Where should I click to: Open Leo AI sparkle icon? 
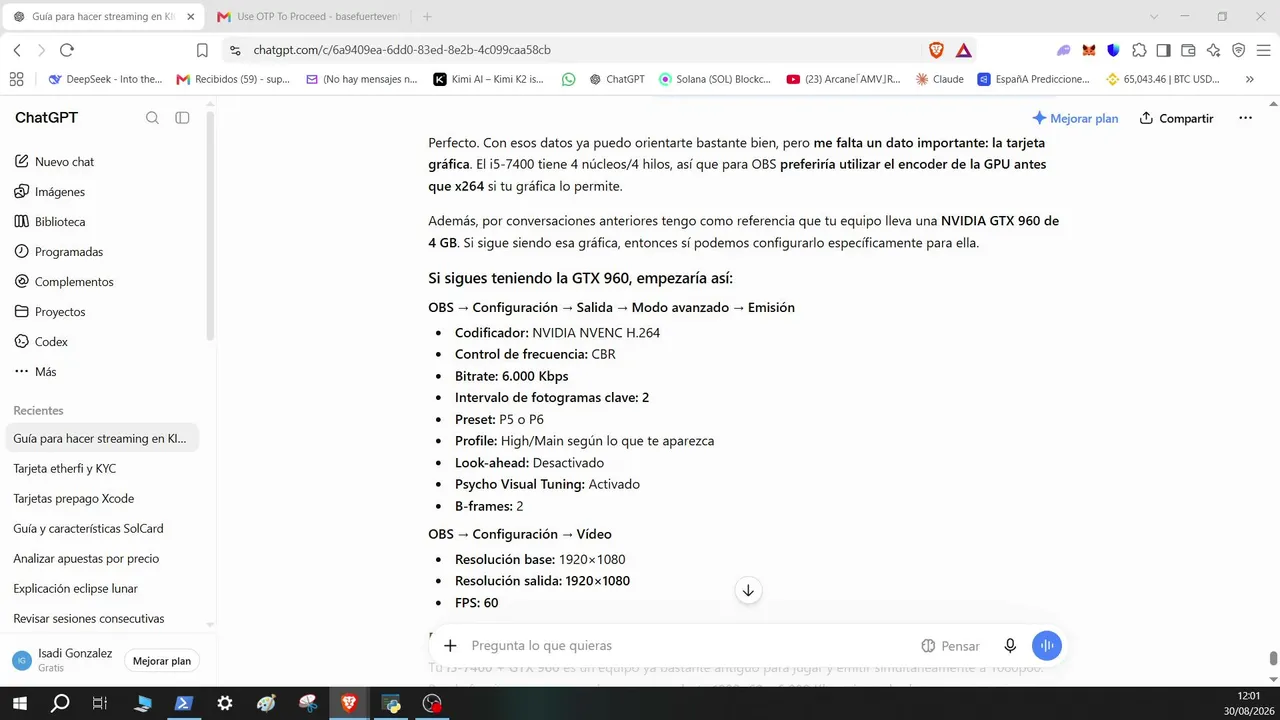point(1213,50)
